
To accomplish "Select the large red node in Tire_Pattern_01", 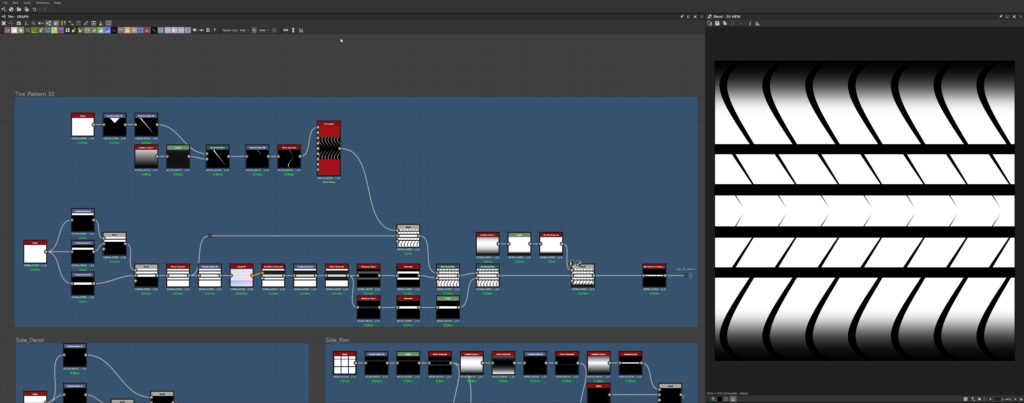I will point(329,148).
